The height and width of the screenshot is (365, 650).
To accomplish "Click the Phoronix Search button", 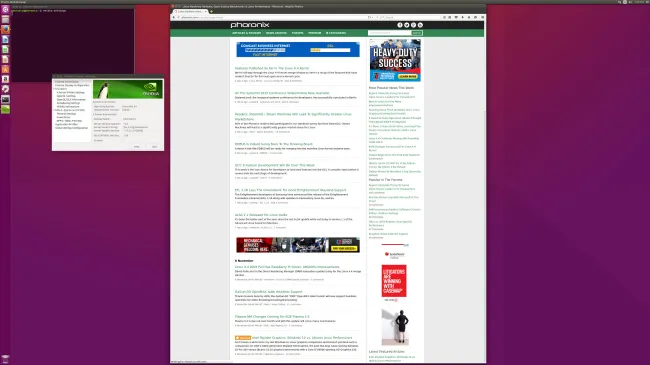I will (x=417, y=33).
